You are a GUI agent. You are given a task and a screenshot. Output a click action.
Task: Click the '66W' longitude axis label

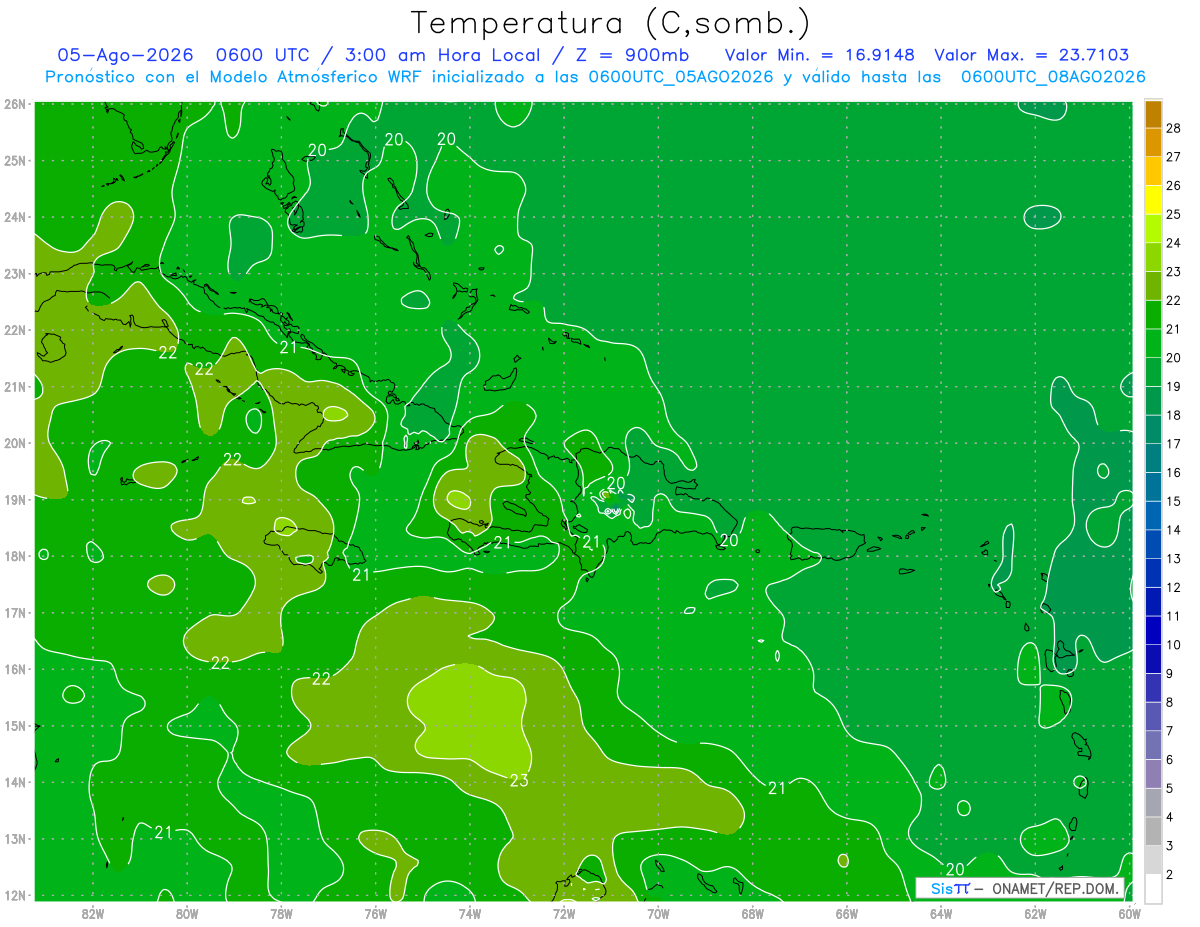click(846, 912)
